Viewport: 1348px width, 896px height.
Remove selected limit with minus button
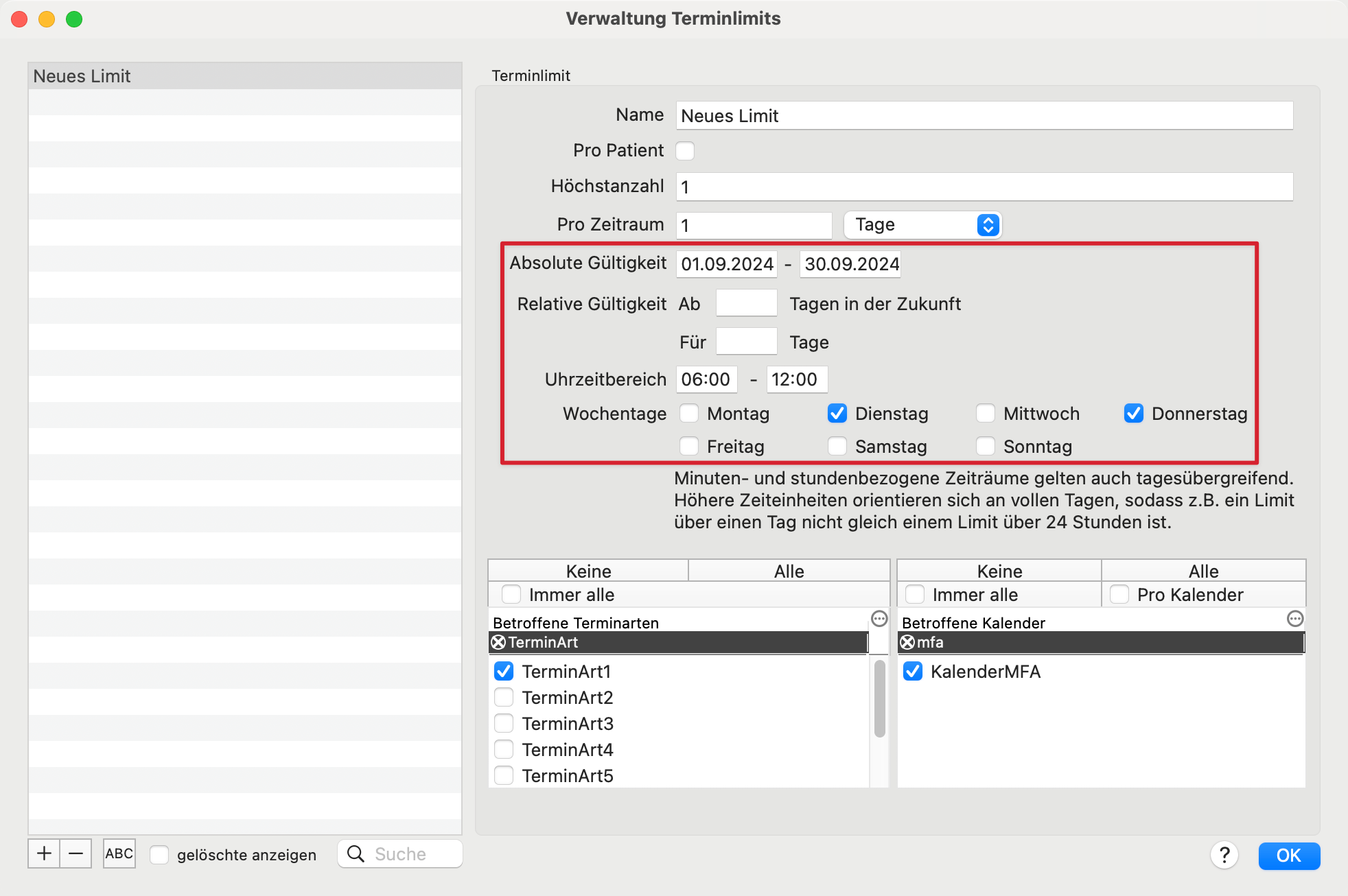tap(75, 853)
